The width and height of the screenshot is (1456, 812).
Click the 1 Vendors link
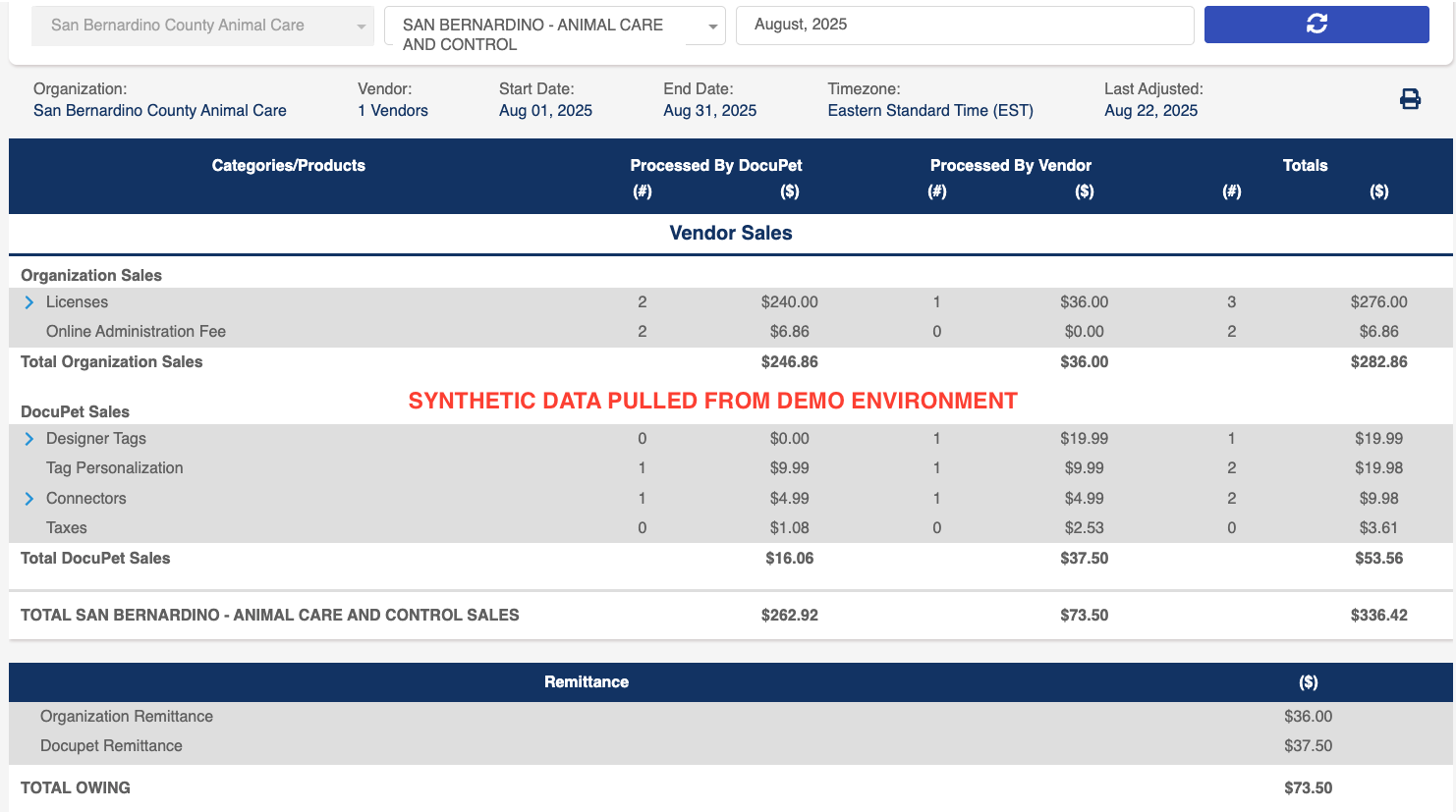pyautogui.click(x=393, y=111)
